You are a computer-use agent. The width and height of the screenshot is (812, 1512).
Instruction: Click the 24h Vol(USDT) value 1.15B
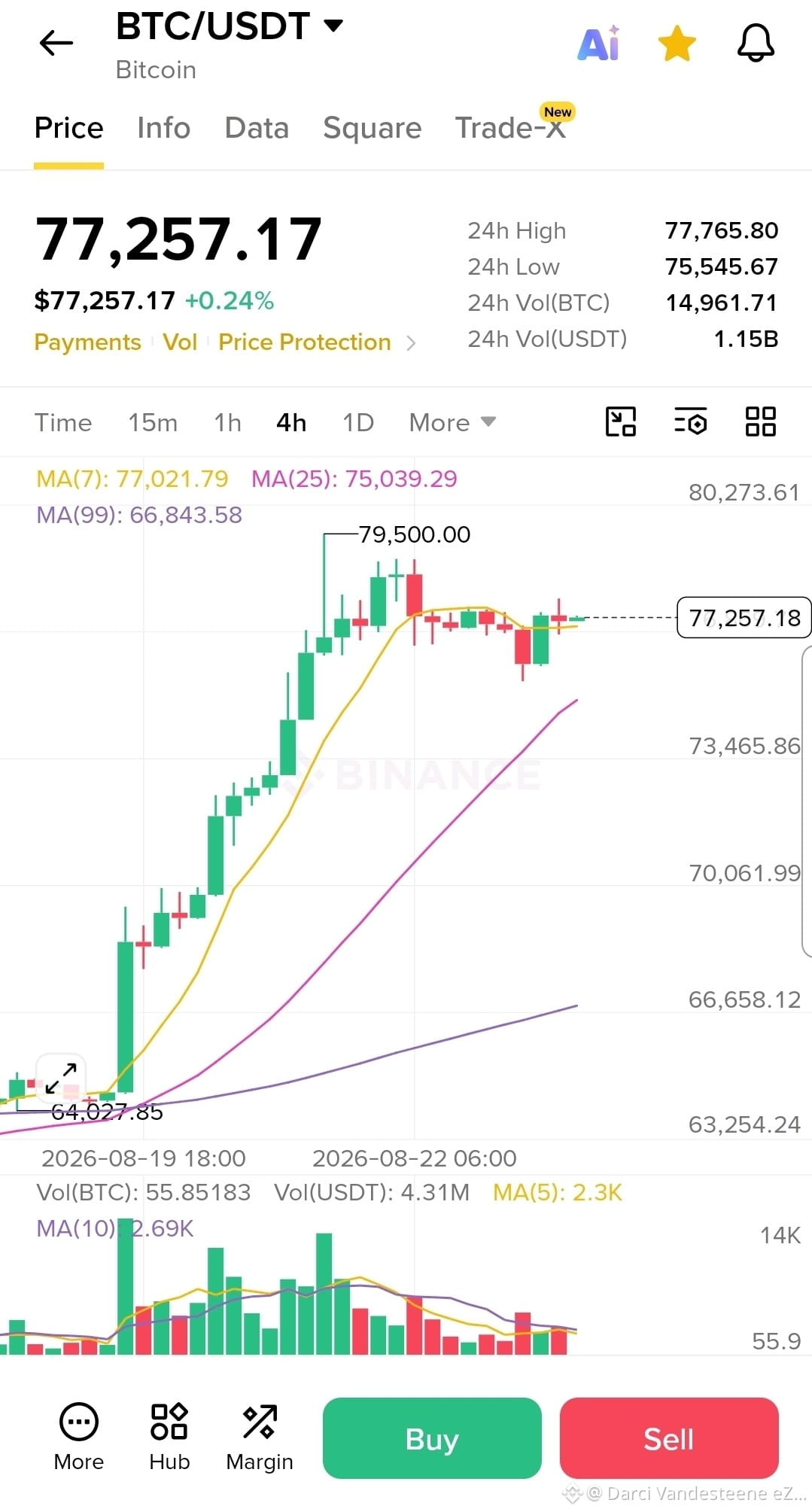click(x=746, y=339)
